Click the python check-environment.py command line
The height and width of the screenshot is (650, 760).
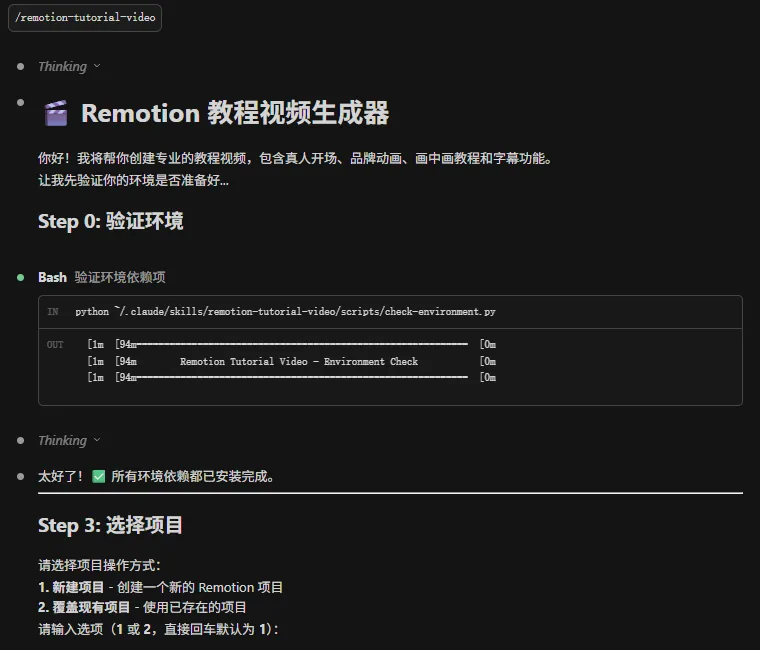click(x=285, y=312)
